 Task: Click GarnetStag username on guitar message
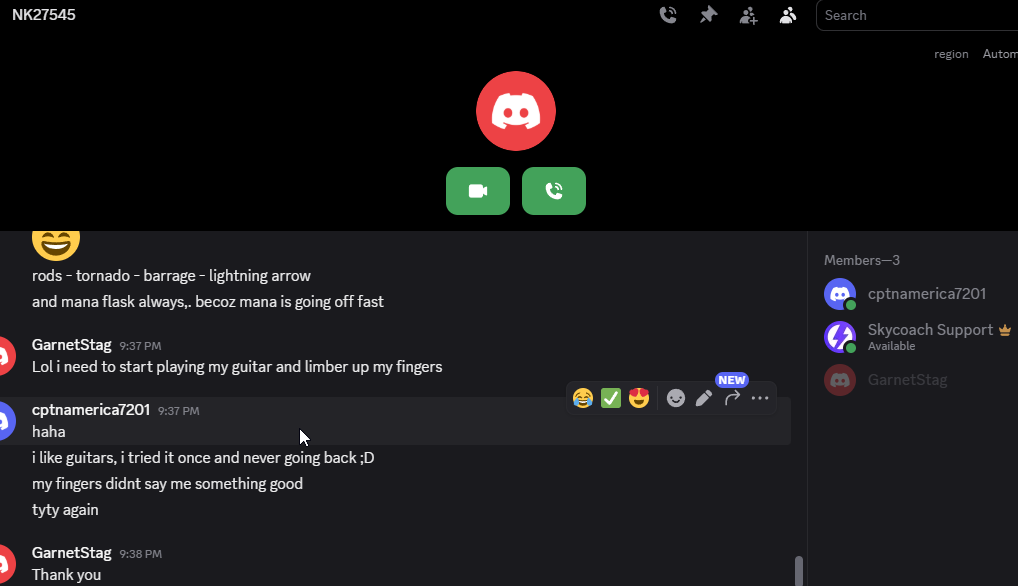click(x=71, y=345)
